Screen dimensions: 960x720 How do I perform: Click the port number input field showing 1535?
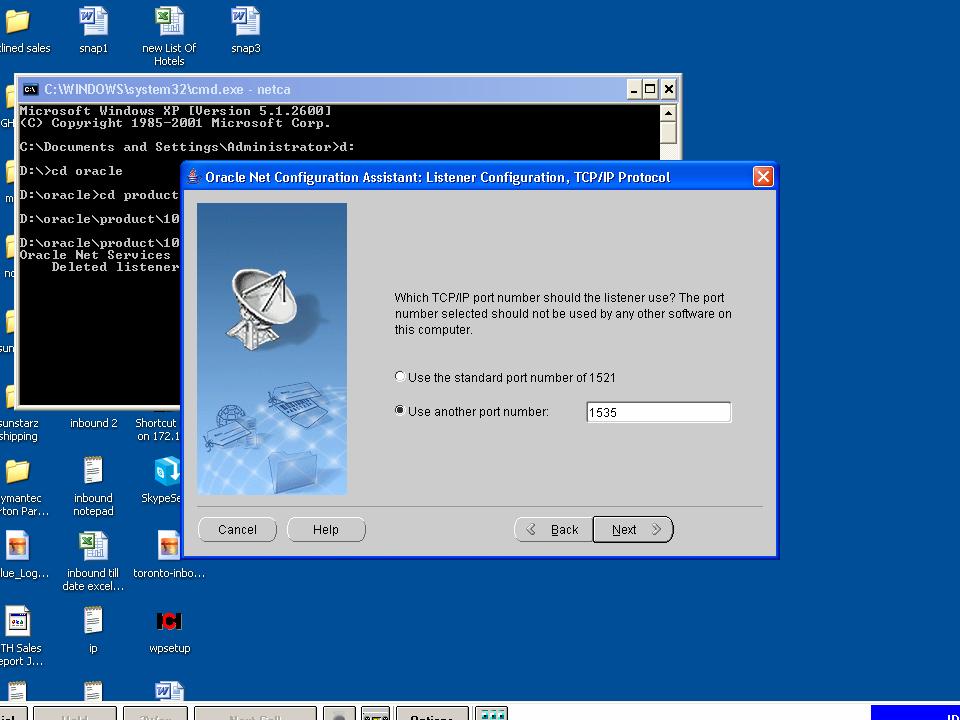point(658,412)
